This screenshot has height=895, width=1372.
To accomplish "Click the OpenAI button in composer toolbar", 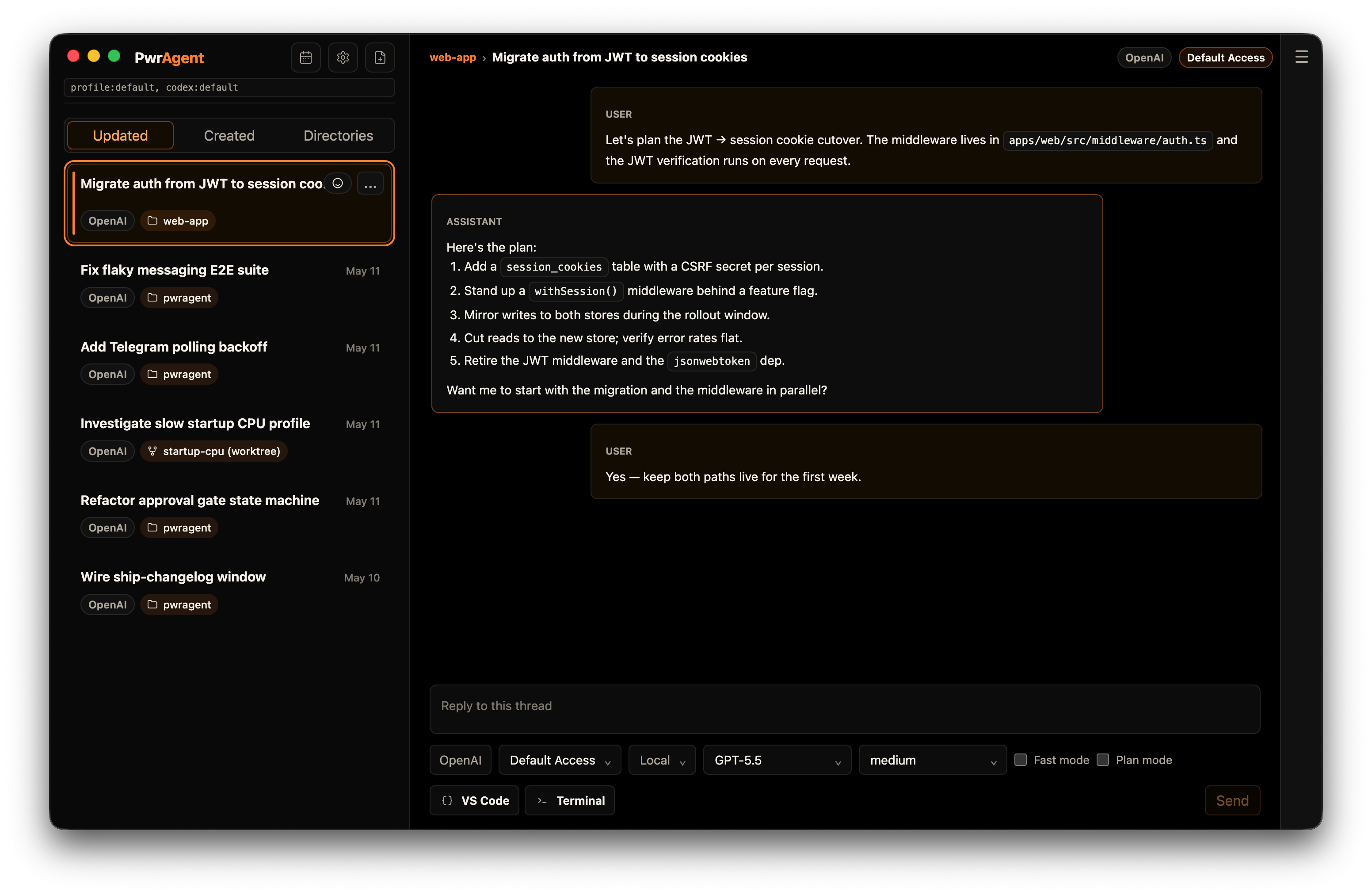I will [x=460, y=760].
